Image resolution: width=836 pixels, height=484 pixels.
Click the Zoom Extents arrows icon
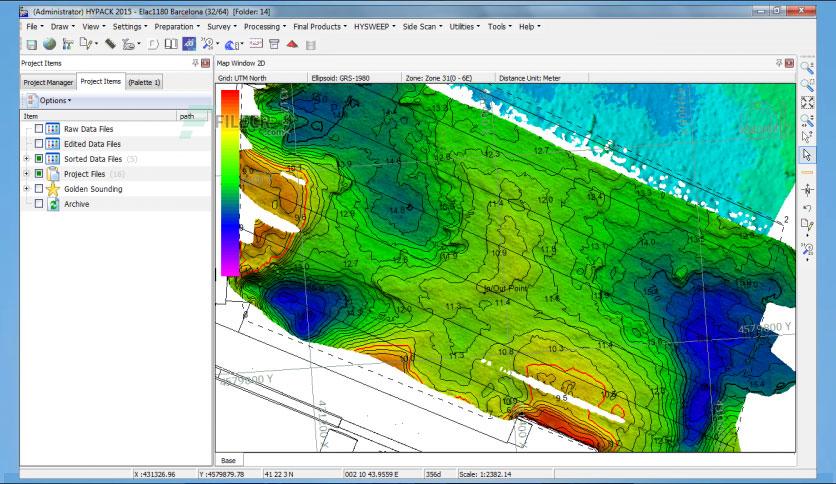(807, 102)
